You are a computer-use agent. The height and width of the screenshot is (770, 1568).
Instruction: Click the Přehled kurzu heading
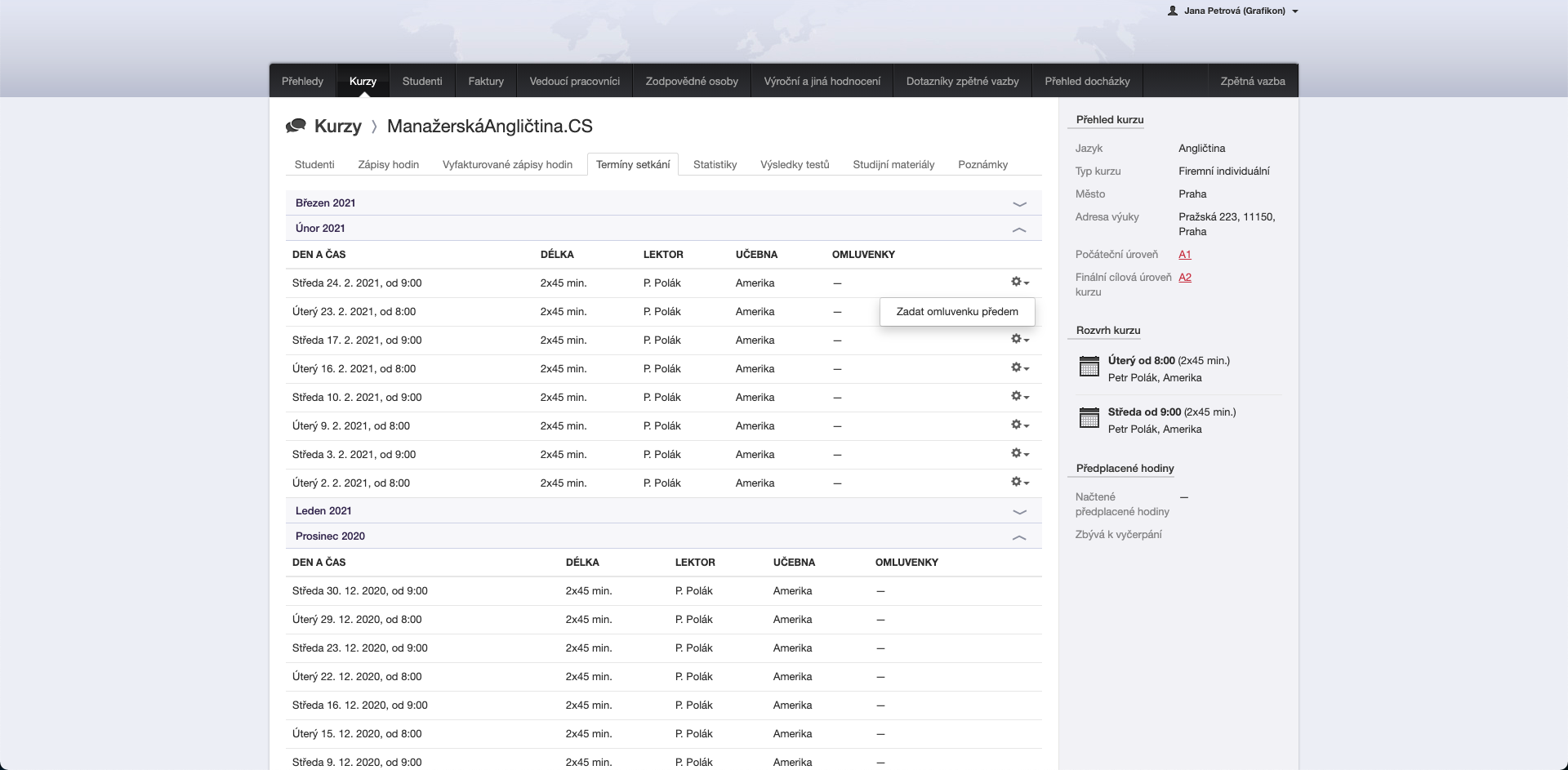coord(1109,119)
